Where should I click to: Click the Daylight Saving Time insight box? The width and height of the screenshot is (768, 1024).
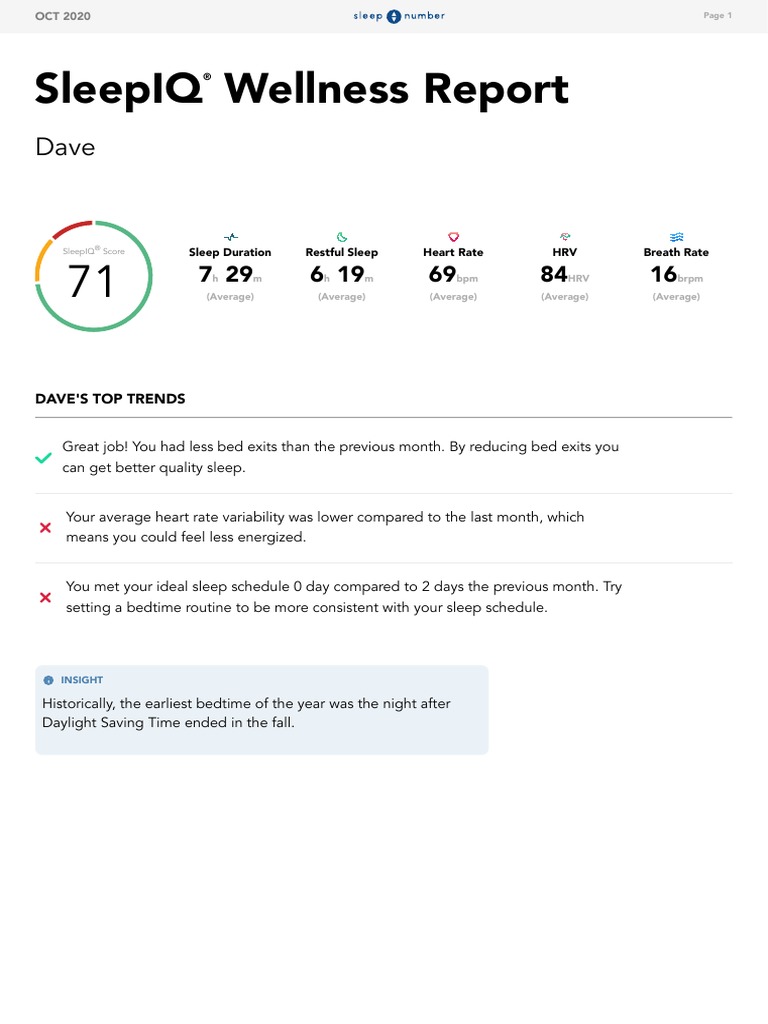261,710
